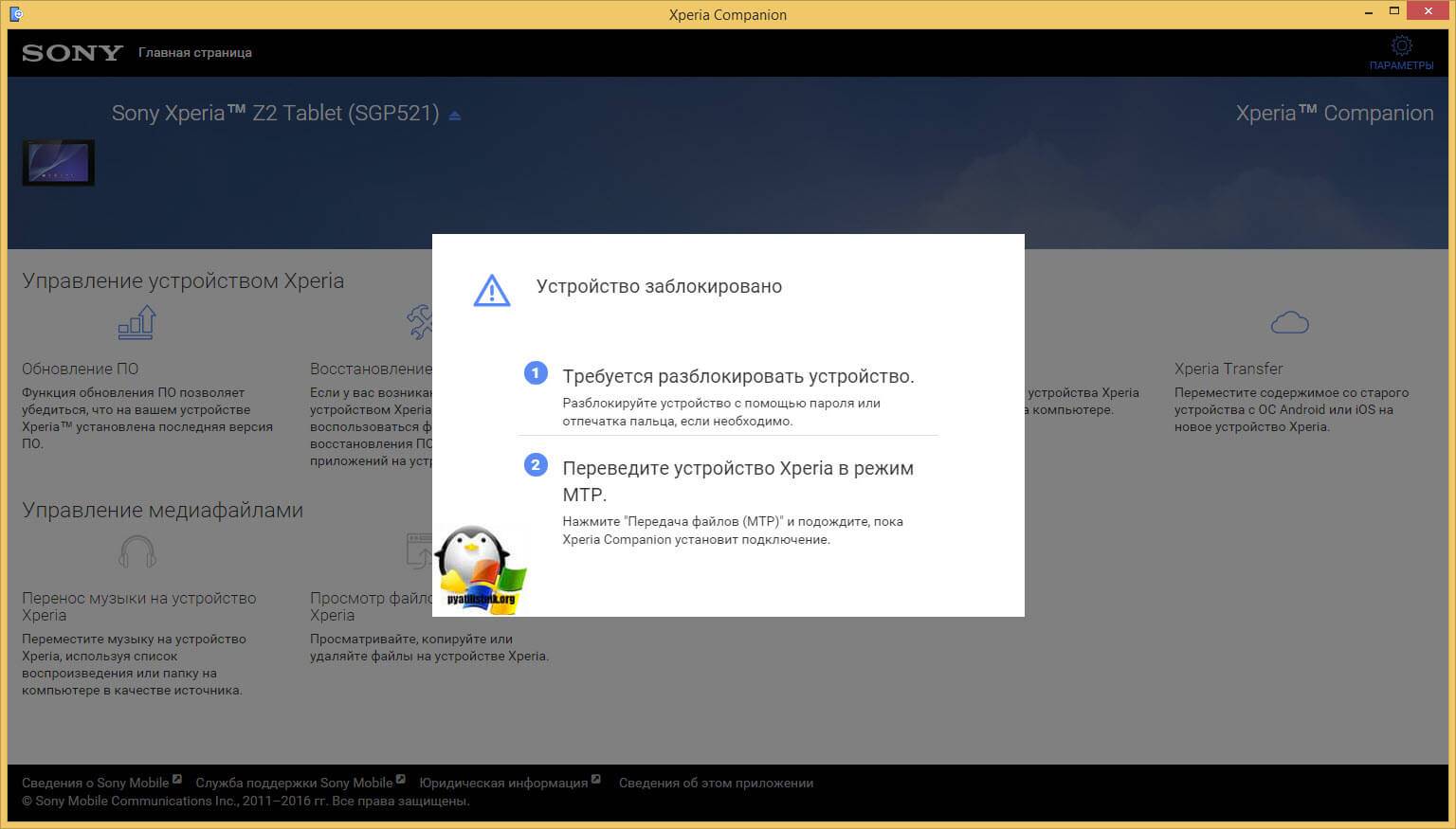
Task: Open Служба поддержки Sony Mobile link
Action: point(294,783)
